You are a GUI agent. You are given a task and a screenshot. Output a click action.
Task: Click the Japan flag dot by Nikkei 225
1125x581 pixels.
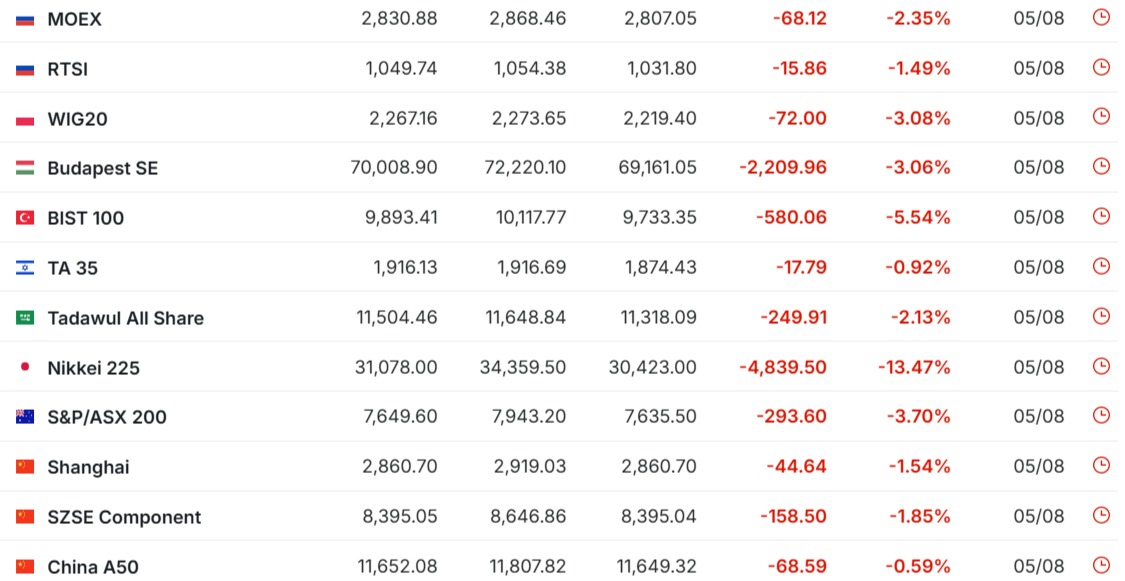(x=25, y=367)
